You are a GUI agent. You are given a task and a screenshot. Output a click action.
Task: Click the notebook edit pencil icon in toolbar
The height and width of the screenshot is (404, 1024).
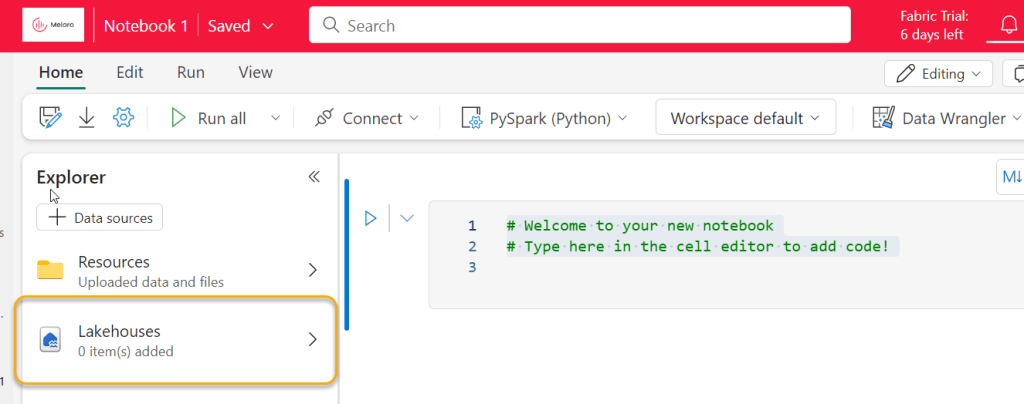point(50,118)
